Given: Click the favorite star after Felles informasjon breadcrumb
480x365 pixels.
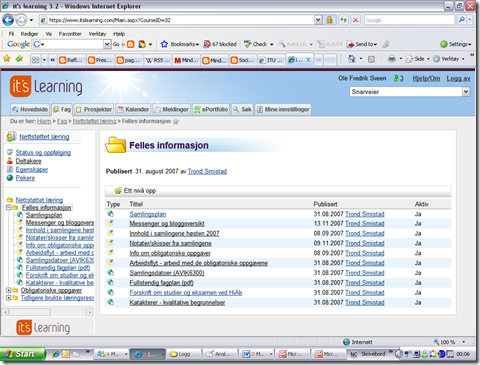Looking at the screenshot, I should 176,122.
